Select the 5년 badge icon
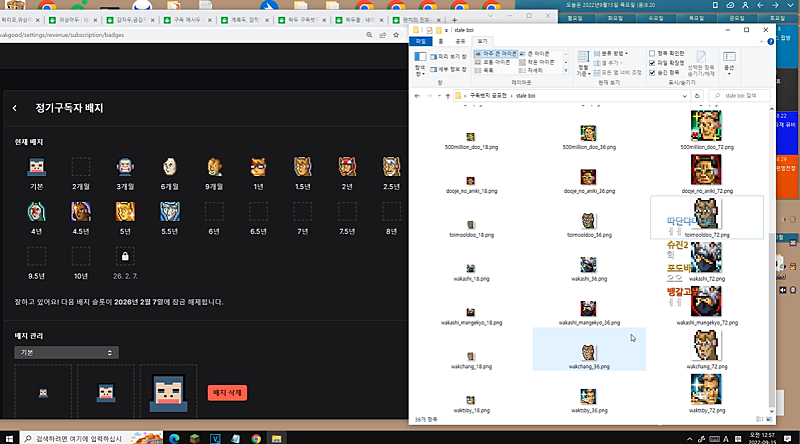This screenshot has width=800, height=444. pyautogui.click(x=125, y=212)
